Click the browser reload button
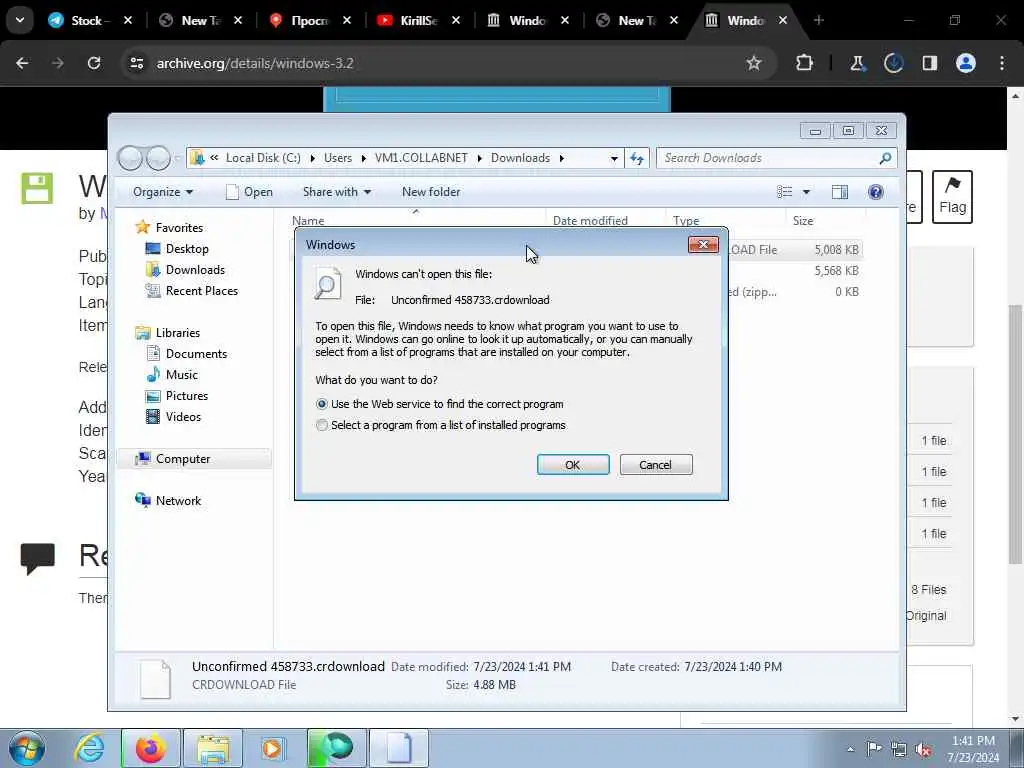Viewport: 1024px width, 768px height. (94, 63)
